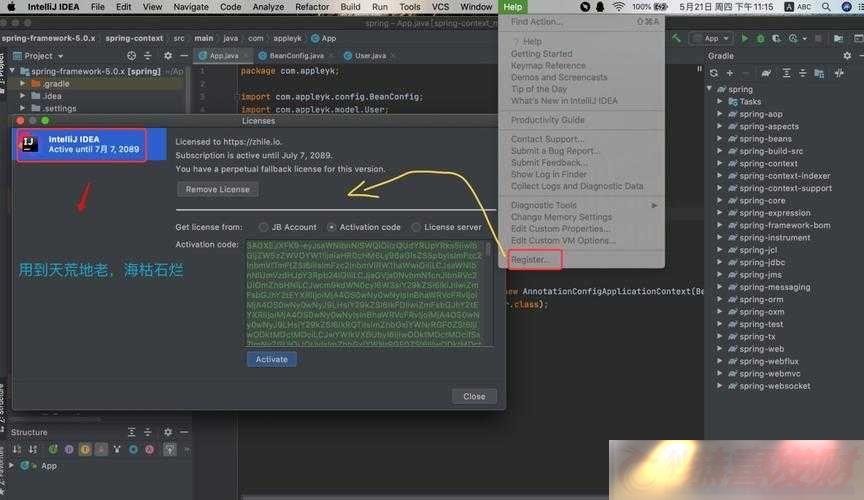Click the Remove License button
864x500 pixels.
(x=218, y=189)
